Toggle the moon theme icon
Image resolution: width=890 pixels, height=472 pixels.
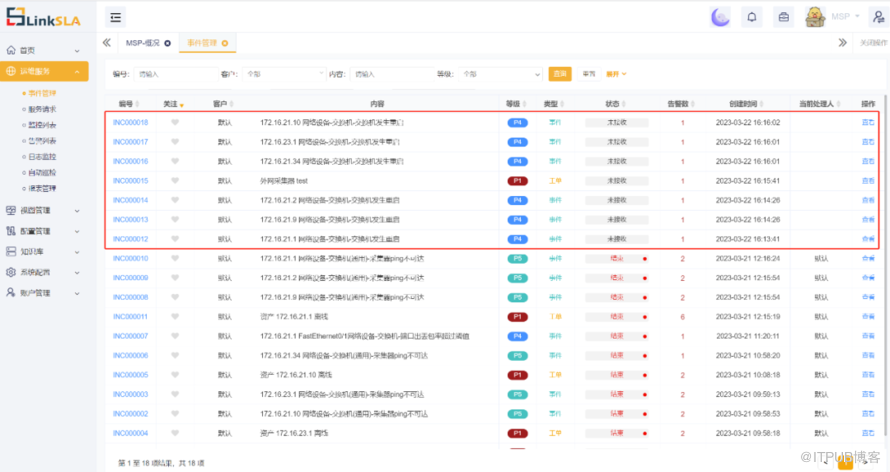720,17
